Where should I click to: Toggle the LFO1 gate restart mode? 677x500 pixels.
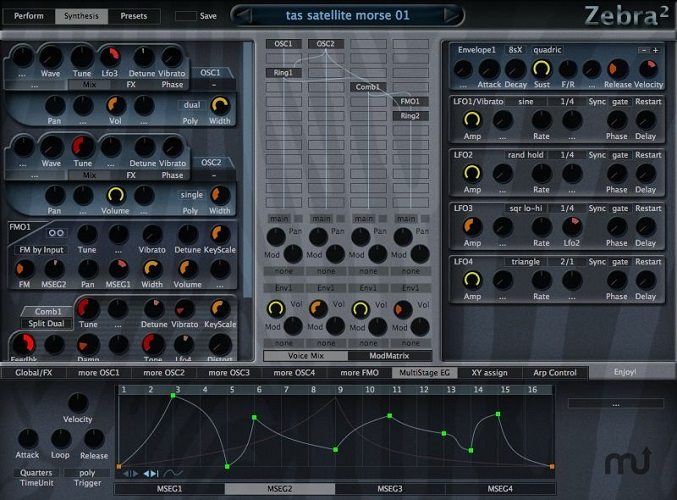620,103
